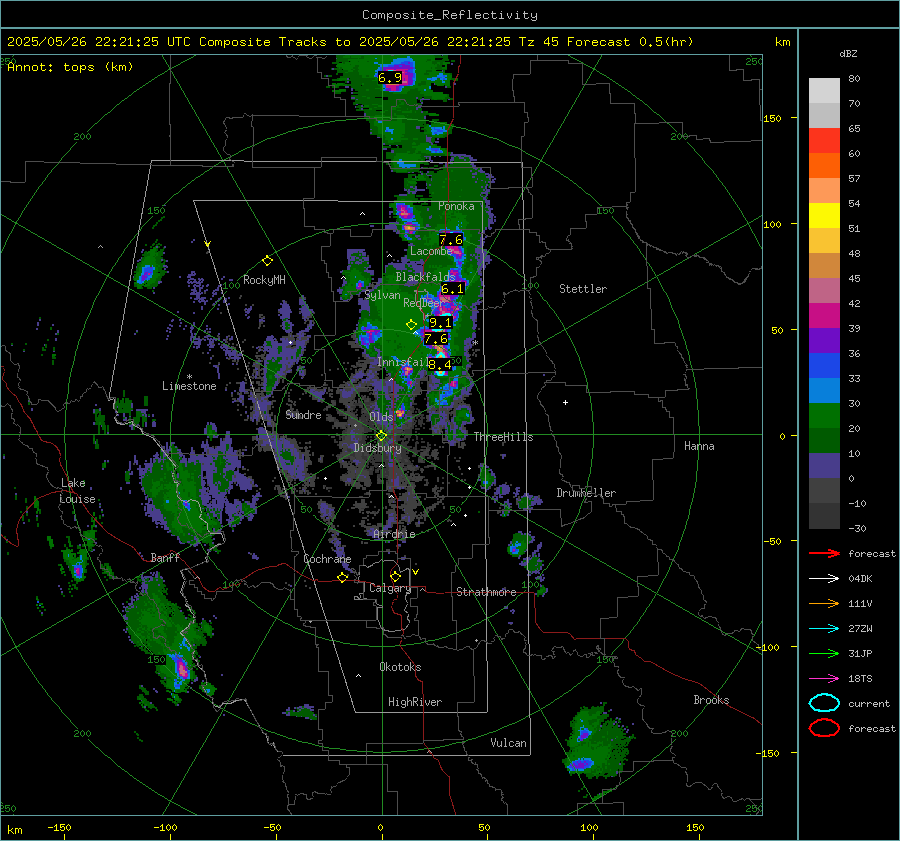Click the Olds city label
Viewport: 900px width, 841px height.
pos(381,417)
